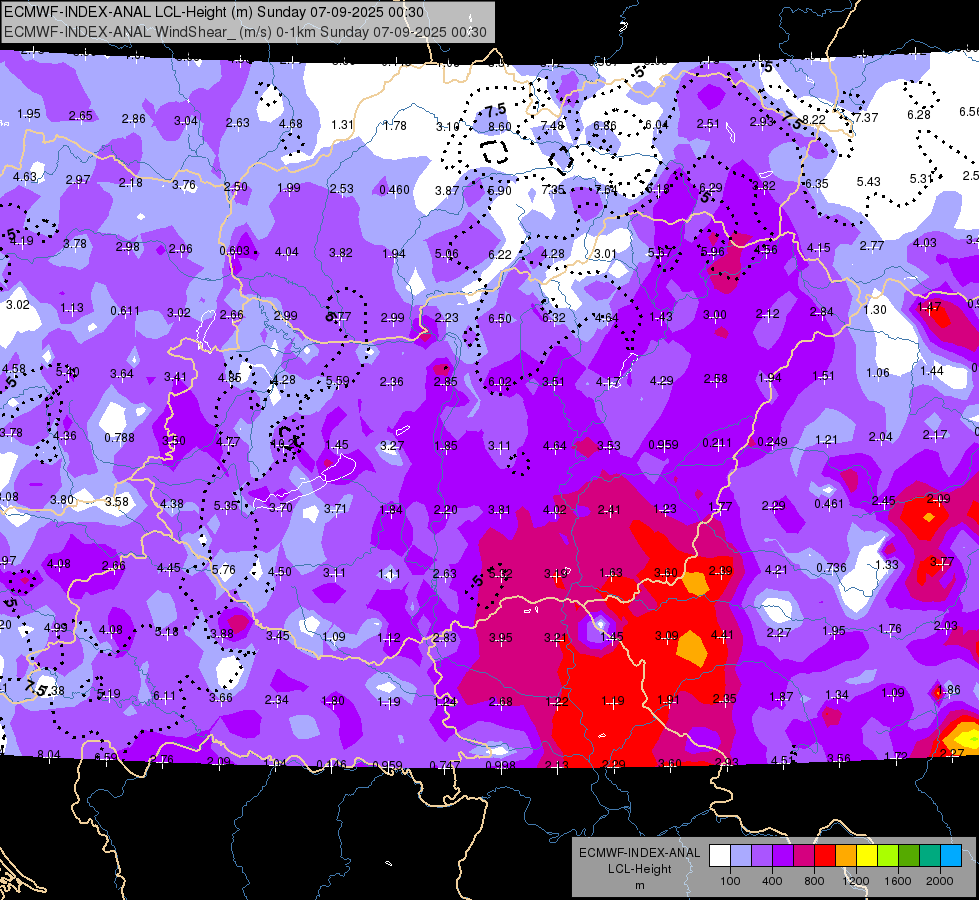
Task: Click the medium purple legend swatch
Action: [x=762, y=856]
